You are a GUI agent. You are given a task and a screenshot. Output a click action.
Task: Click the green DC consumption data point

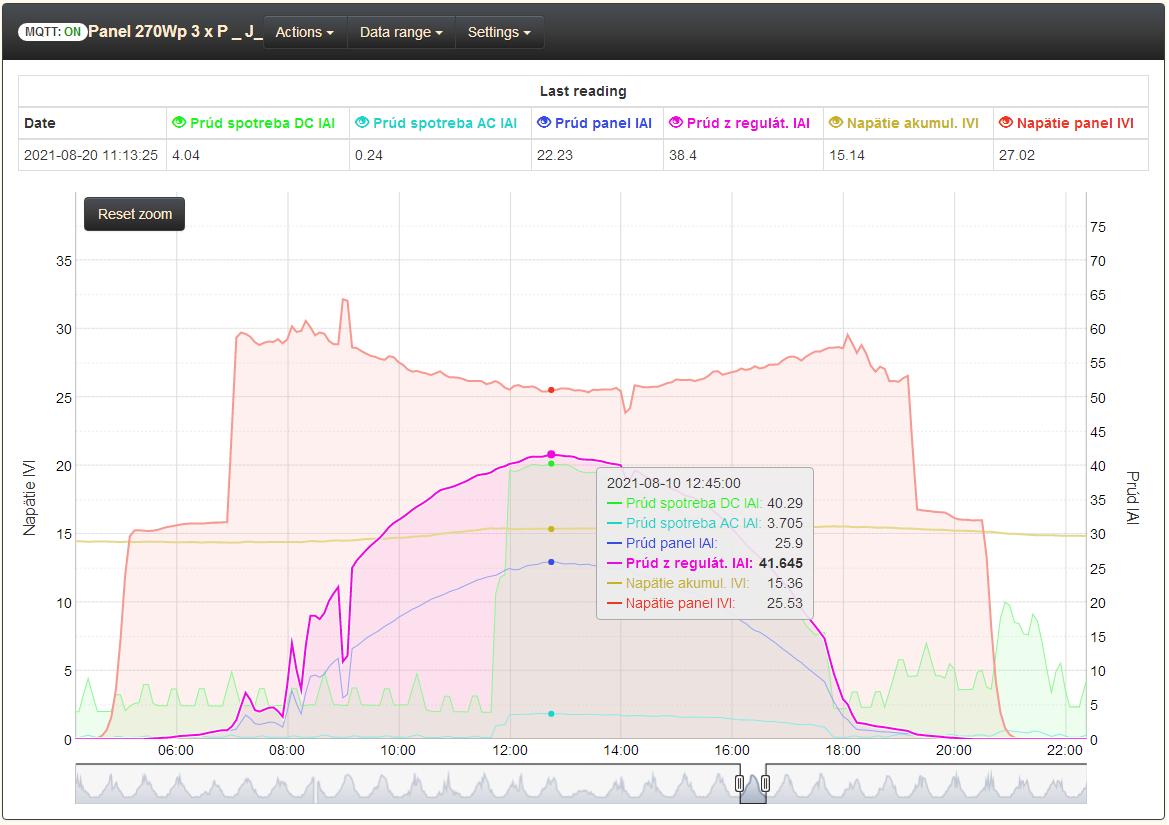tap(551, 464)
